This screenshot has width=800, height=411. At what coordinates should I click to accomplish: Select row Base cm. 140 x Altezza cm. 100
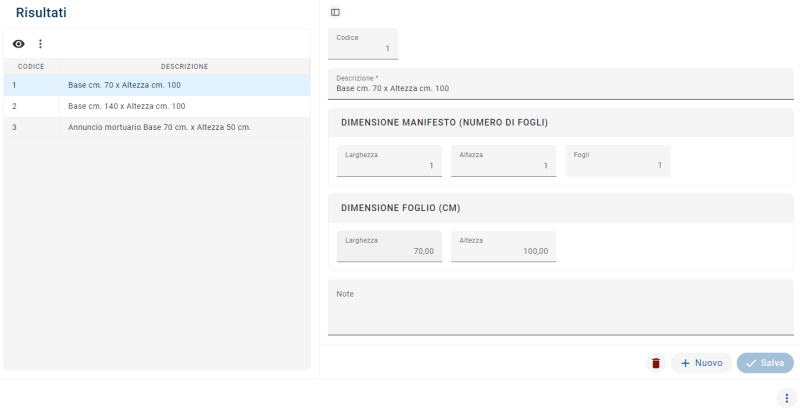(x=126, y=106)
